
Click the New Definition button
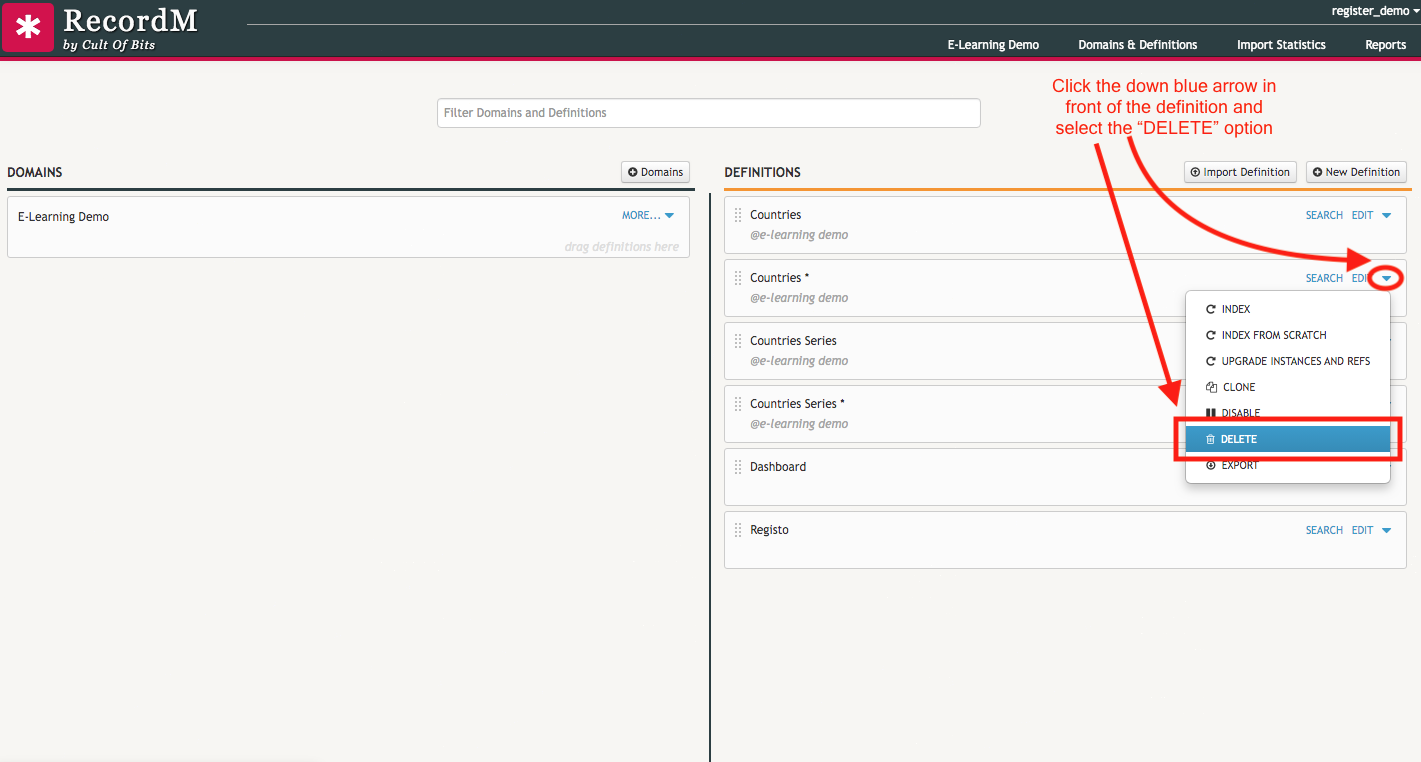point(1356,172)
